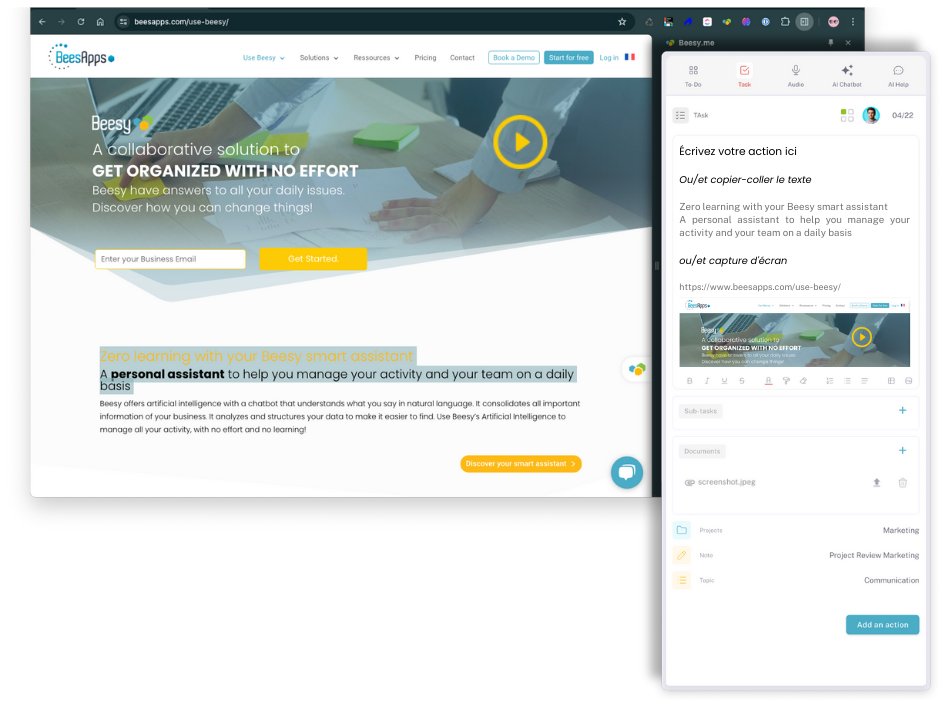Screen dimensions: 943x723
Task: Open the To-Do tab in Beesy panel
Action: 693,76
